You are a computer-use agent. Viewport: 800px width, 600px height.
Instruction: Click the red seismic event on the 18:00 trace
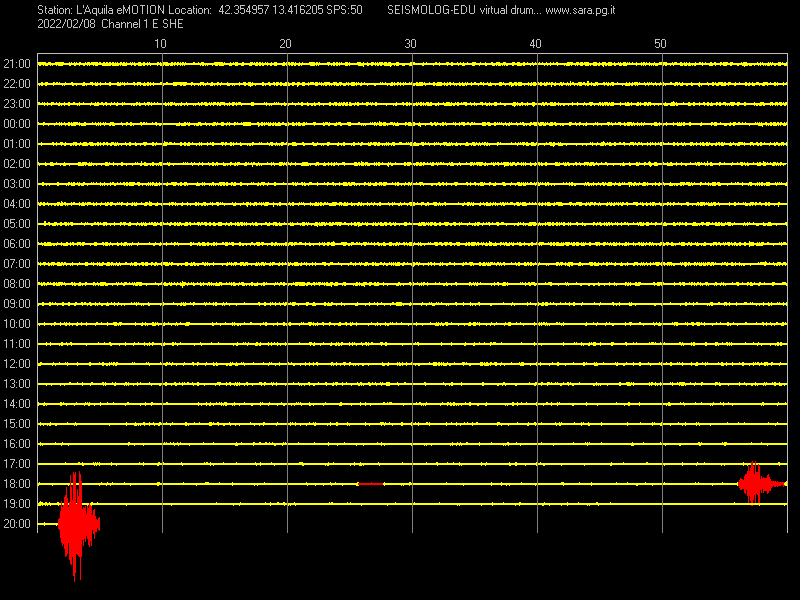click(760, 483)
